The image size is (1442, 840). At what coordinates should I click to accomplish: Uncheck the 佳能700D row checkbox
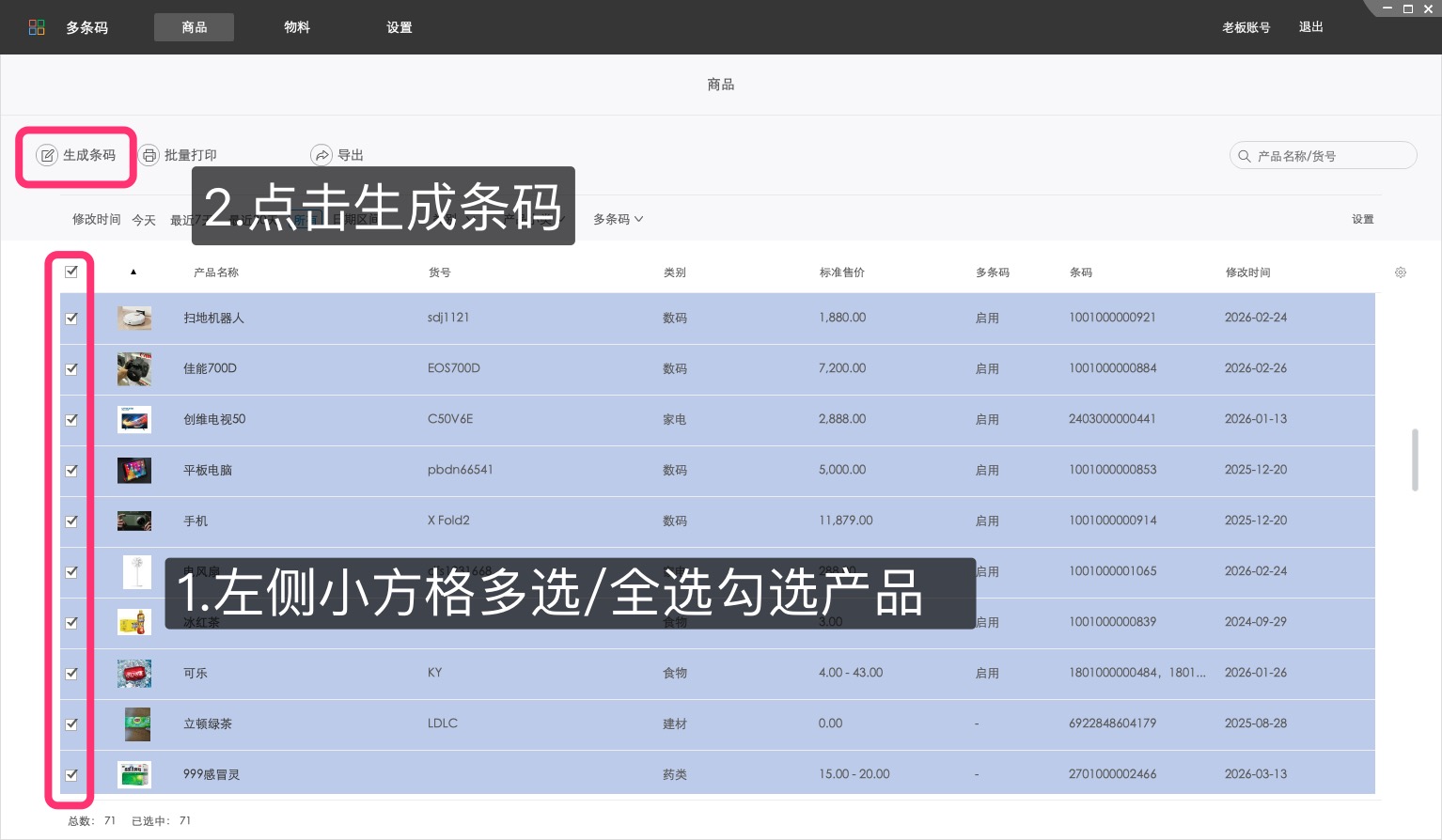71,368
